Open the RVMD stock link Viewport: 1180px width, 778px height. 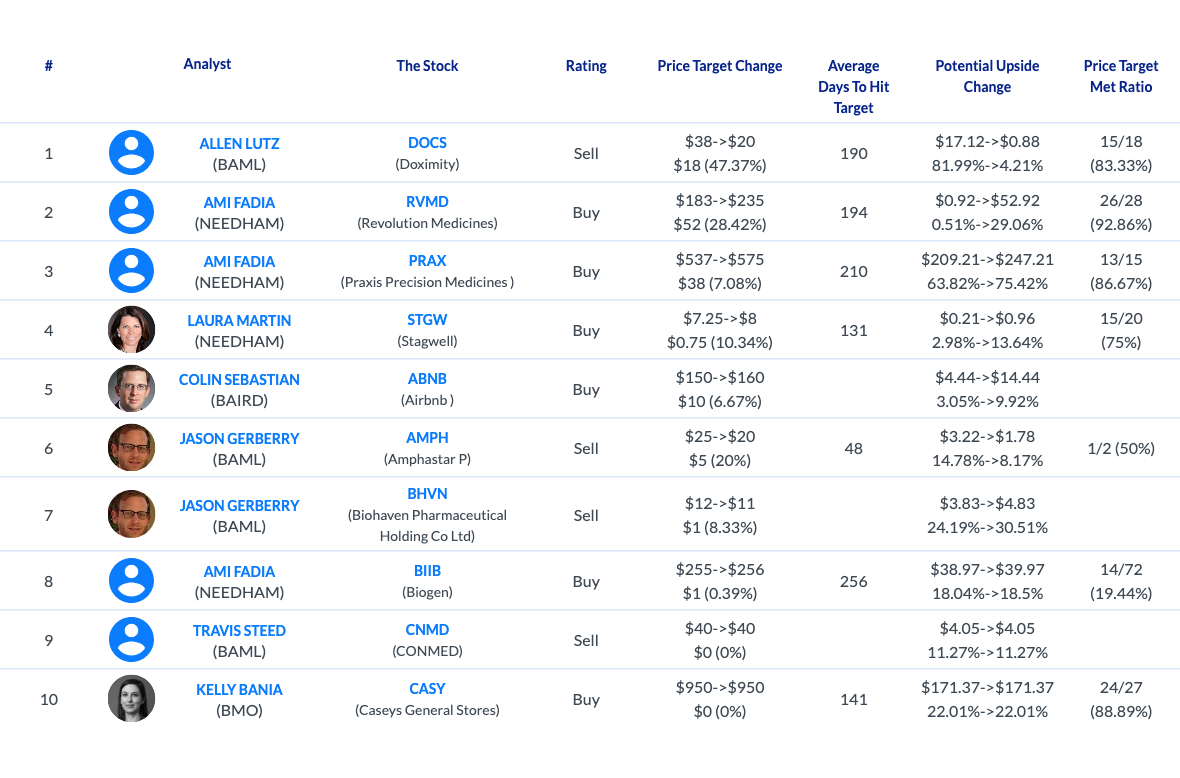[427, 202]
